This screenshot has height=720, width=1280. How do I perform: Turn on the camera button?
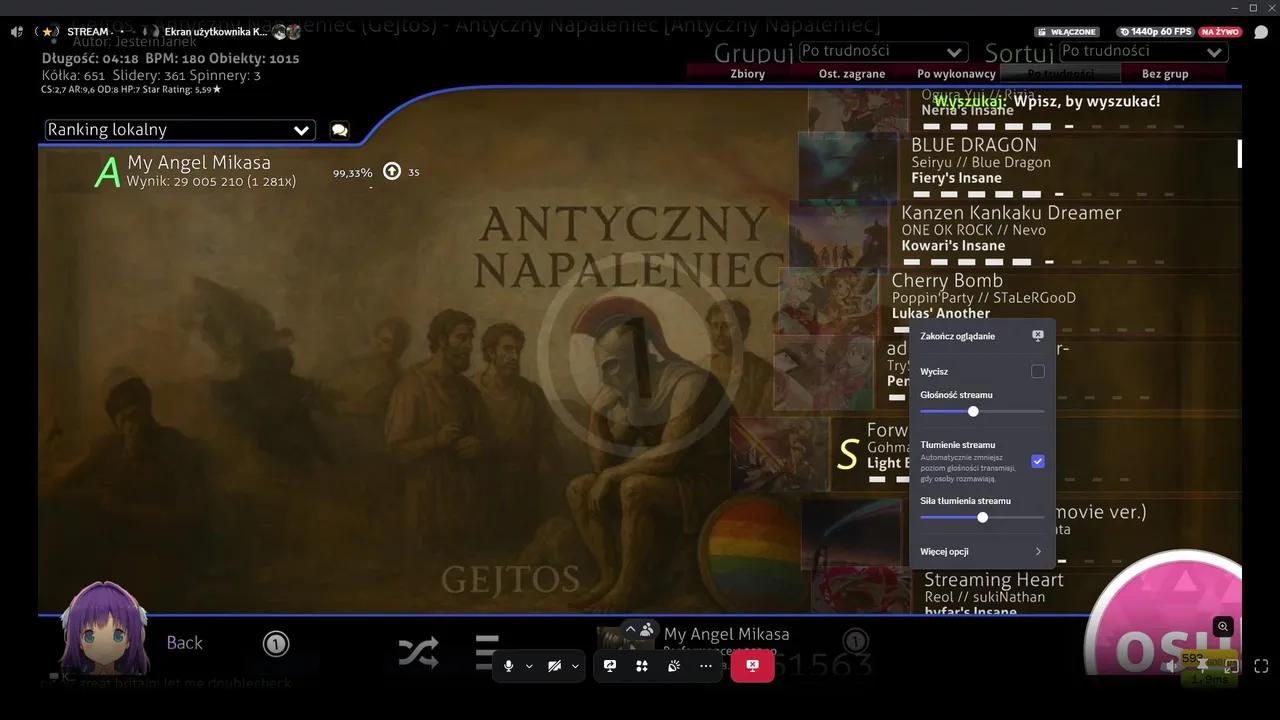[554, 666]
